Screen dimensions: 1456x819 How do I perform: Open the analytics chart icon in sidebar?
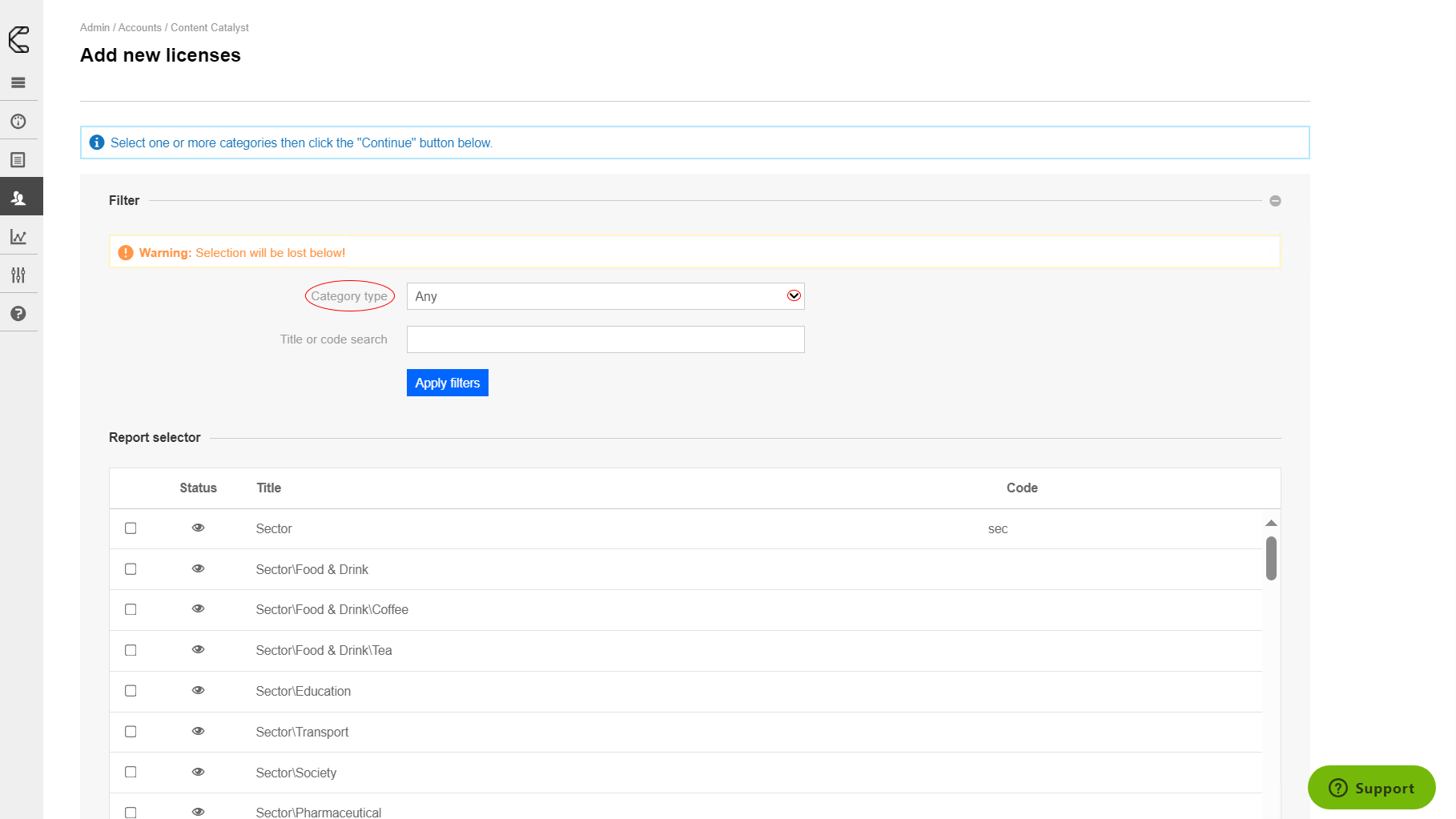tap(18, 237)
